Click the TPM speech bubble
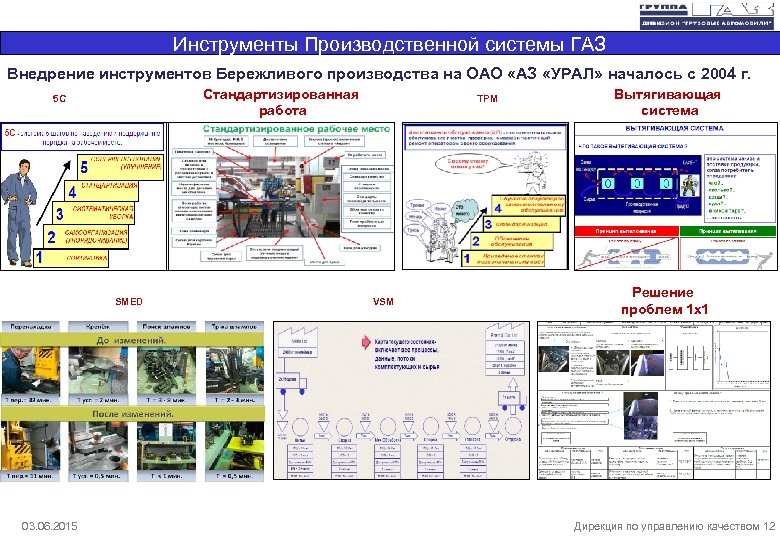The height and width of the screenshot is (540, 780). pos(469,164)
